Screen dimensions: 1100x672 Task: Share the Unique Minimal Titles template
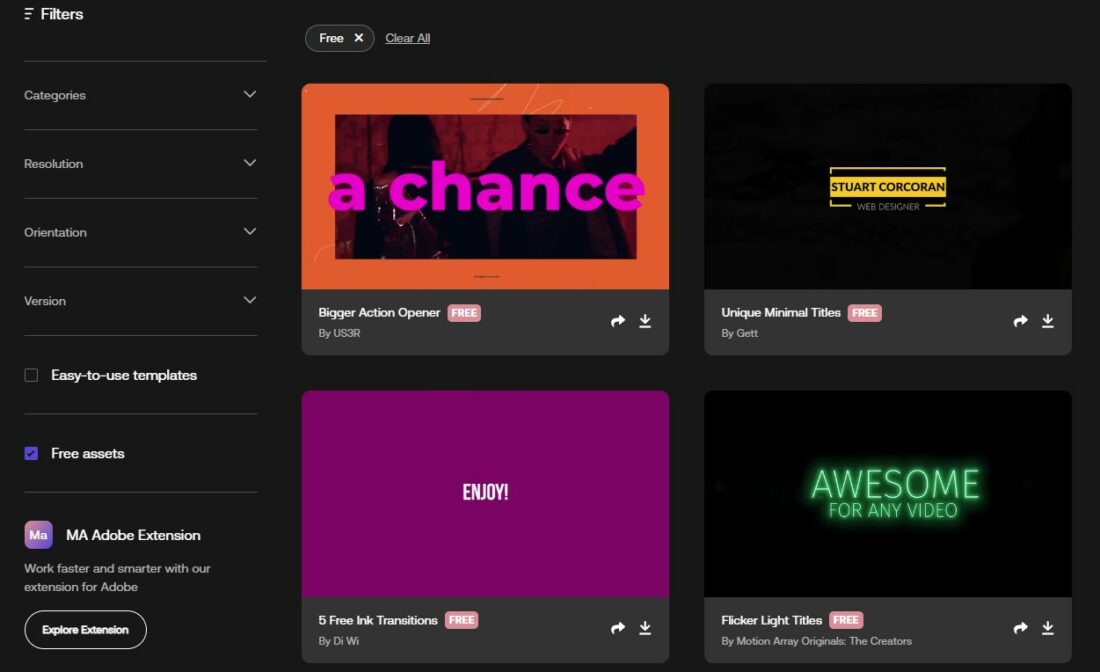pyautogui.click(x=1021, y=321)
